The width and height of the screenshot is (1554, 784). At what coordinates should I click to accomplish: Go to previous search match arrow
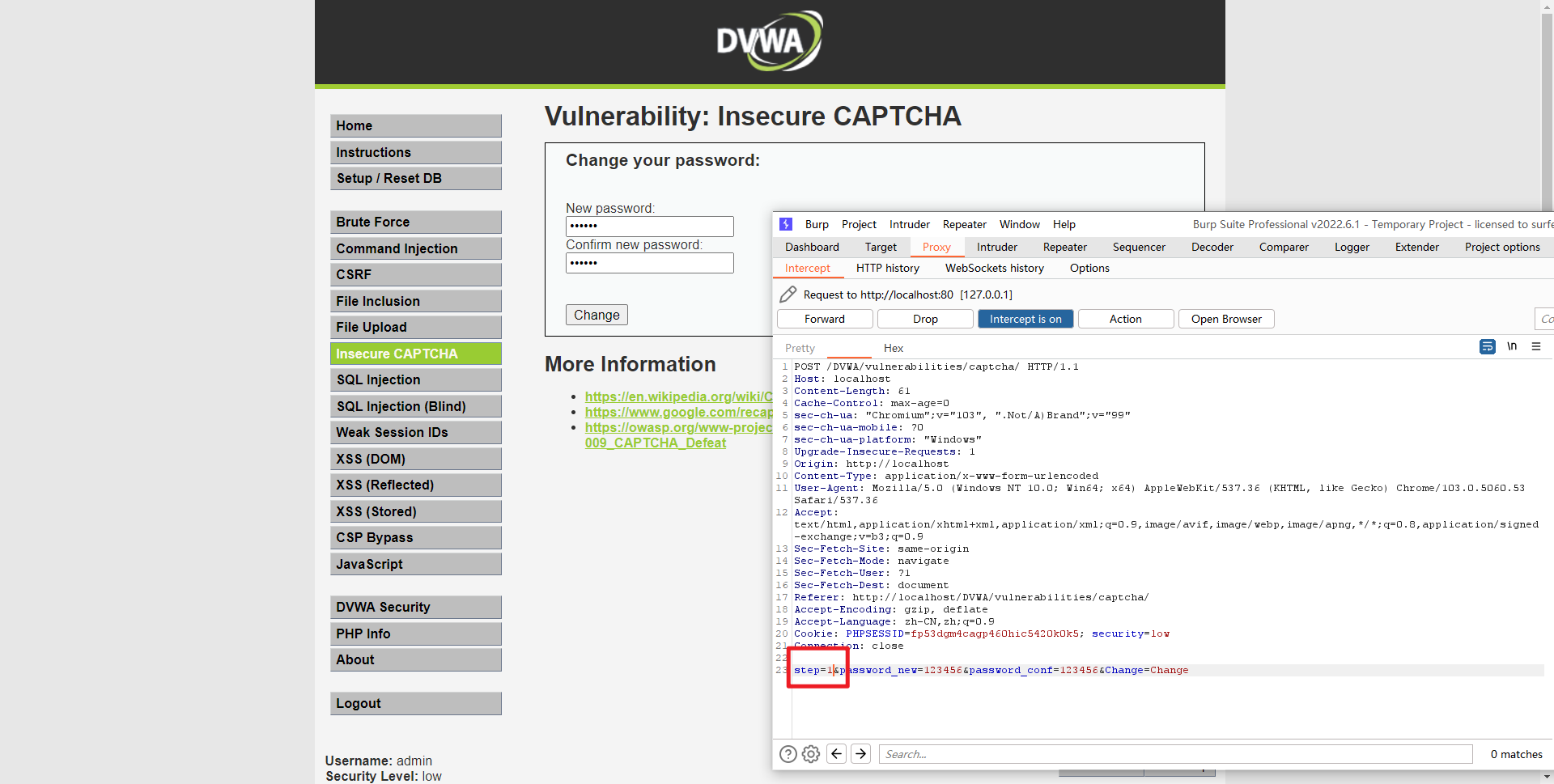coord(837,754)
